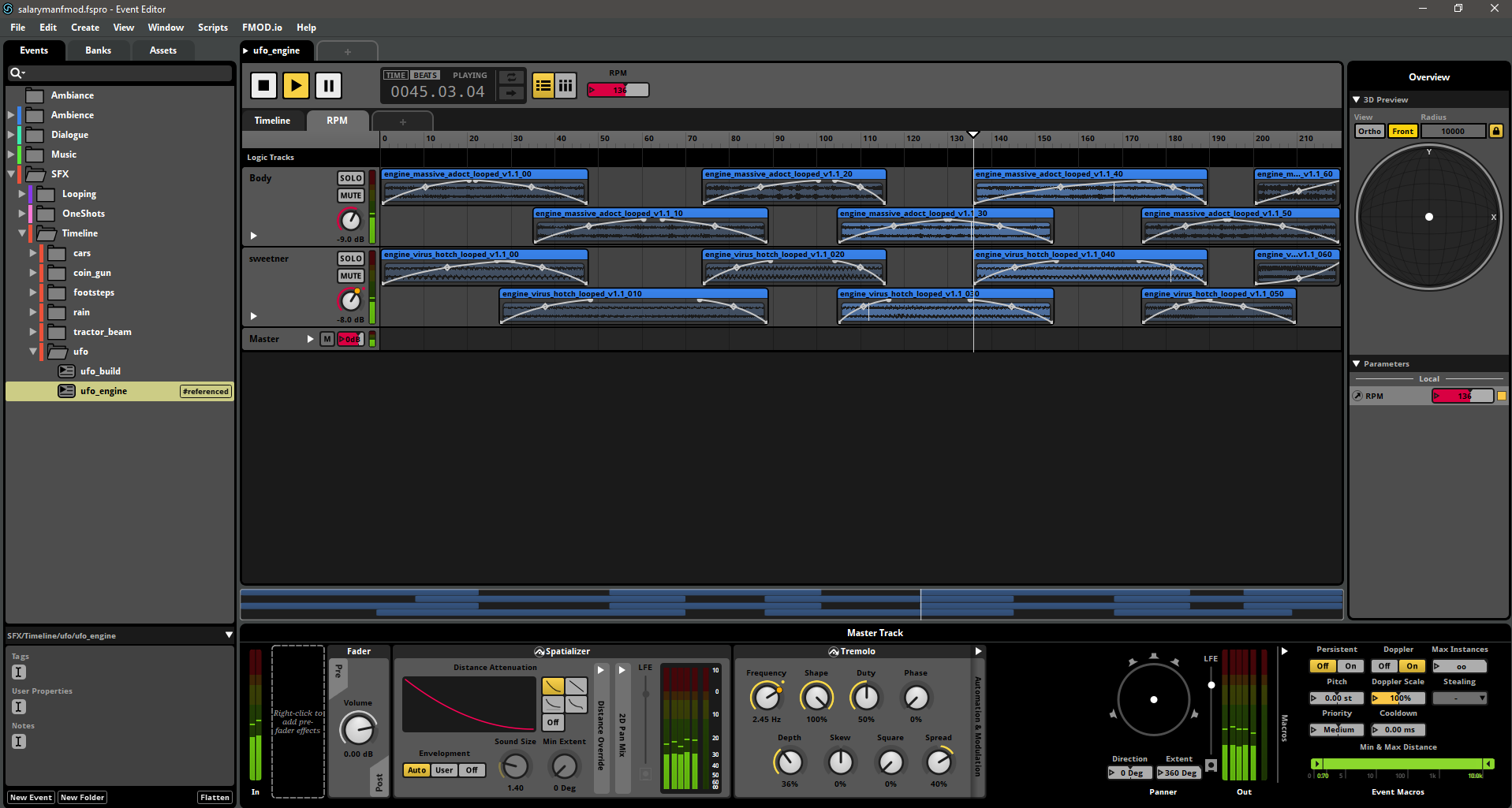Image resolution: width=1512 pixels, height=808 pixels.
Task: Collapse the SFX folder
Action: pyautogui.click(x=11, y=174)
